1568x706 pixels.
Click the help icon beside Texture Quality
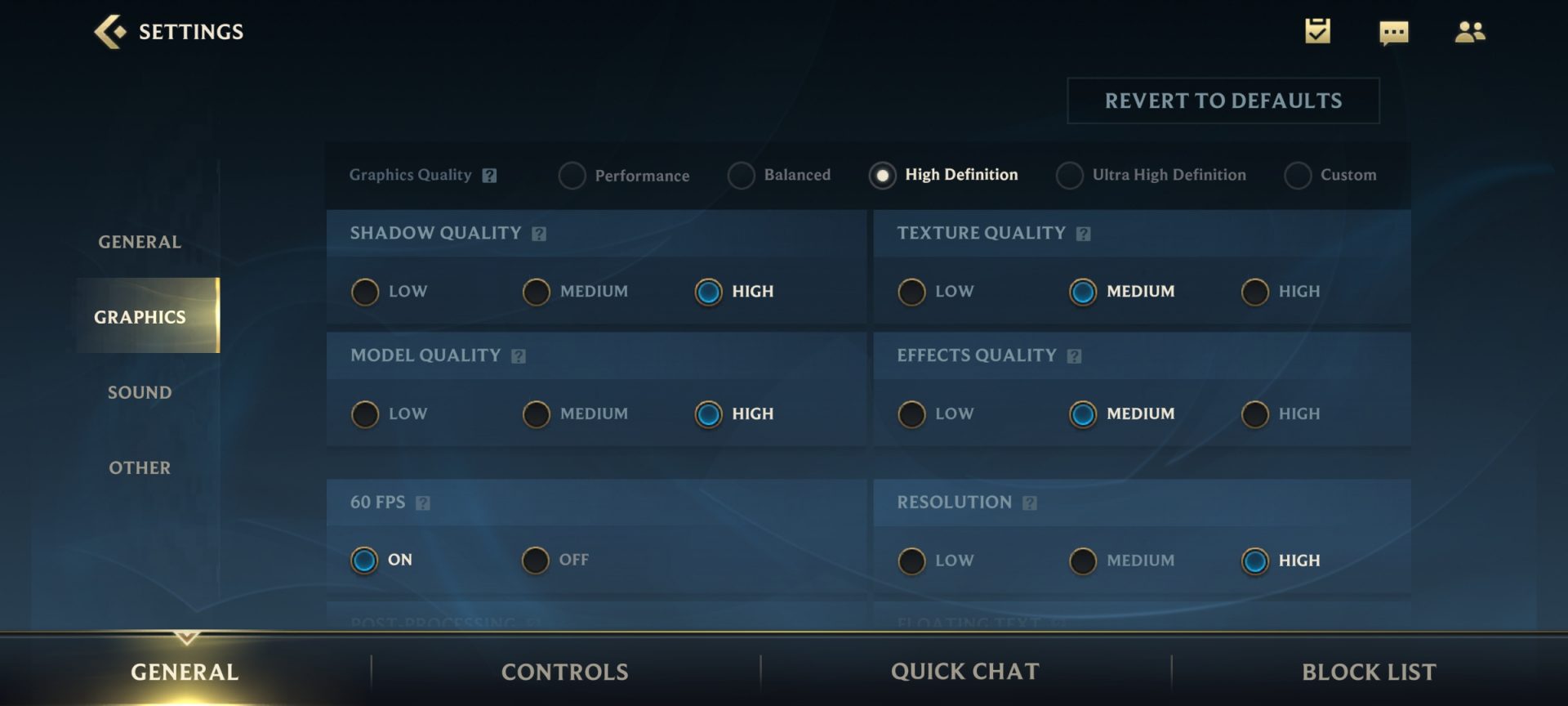pos(1084,234)
